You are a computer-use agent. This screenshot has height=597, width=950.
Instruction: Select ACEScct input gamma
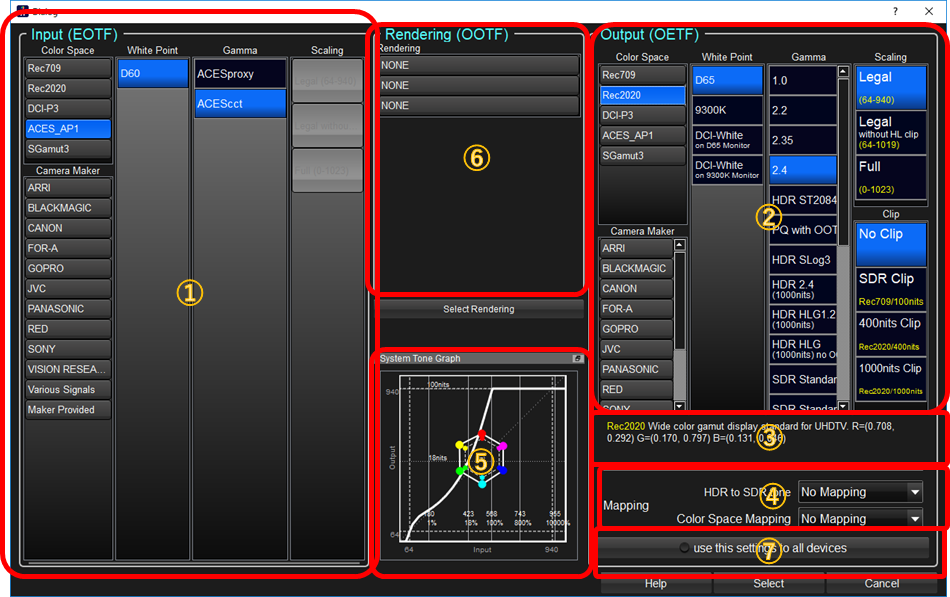click(240, 104)
